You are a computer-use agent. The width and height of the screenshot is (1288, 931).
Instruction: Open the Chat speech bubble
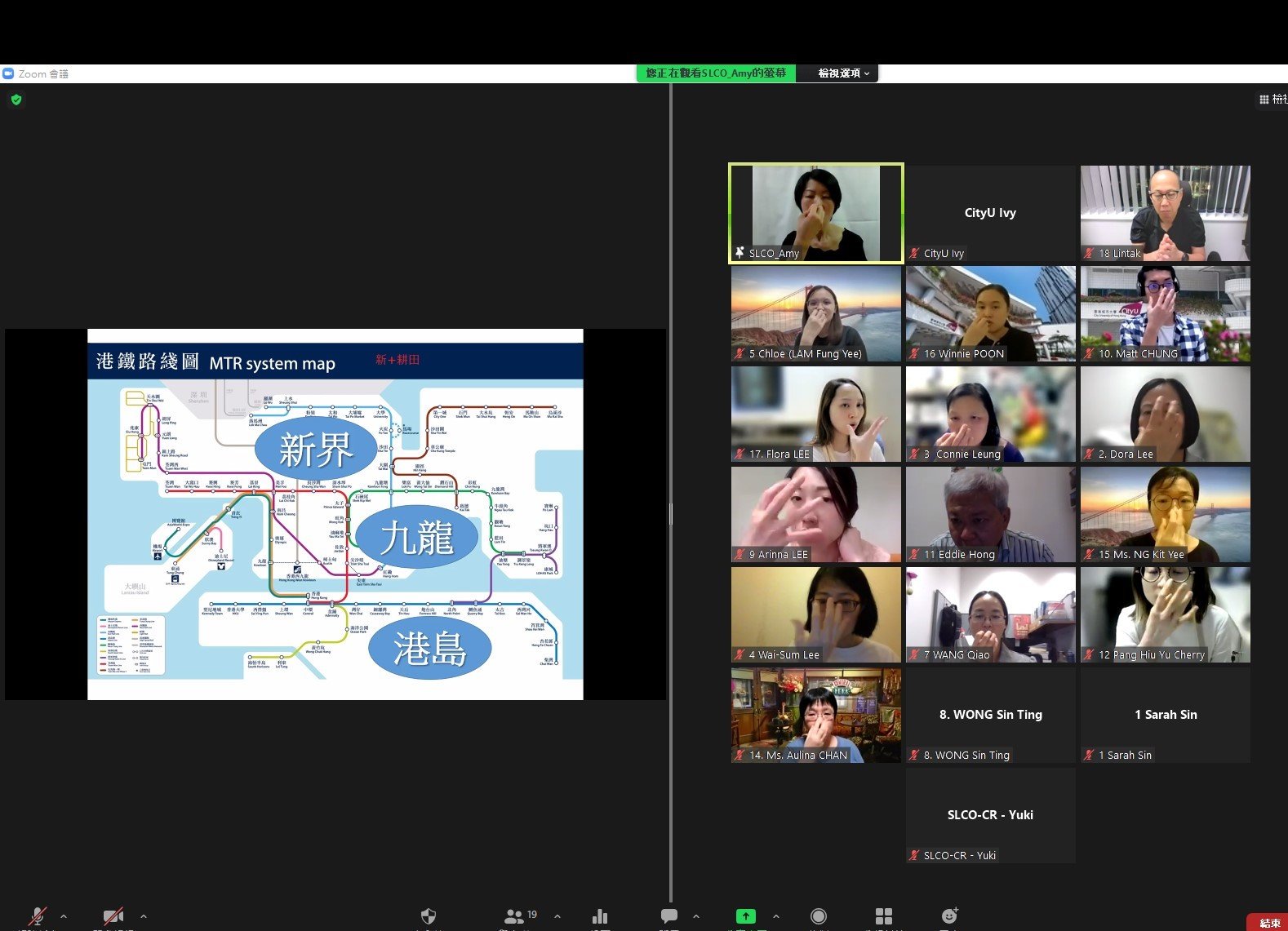669,916
